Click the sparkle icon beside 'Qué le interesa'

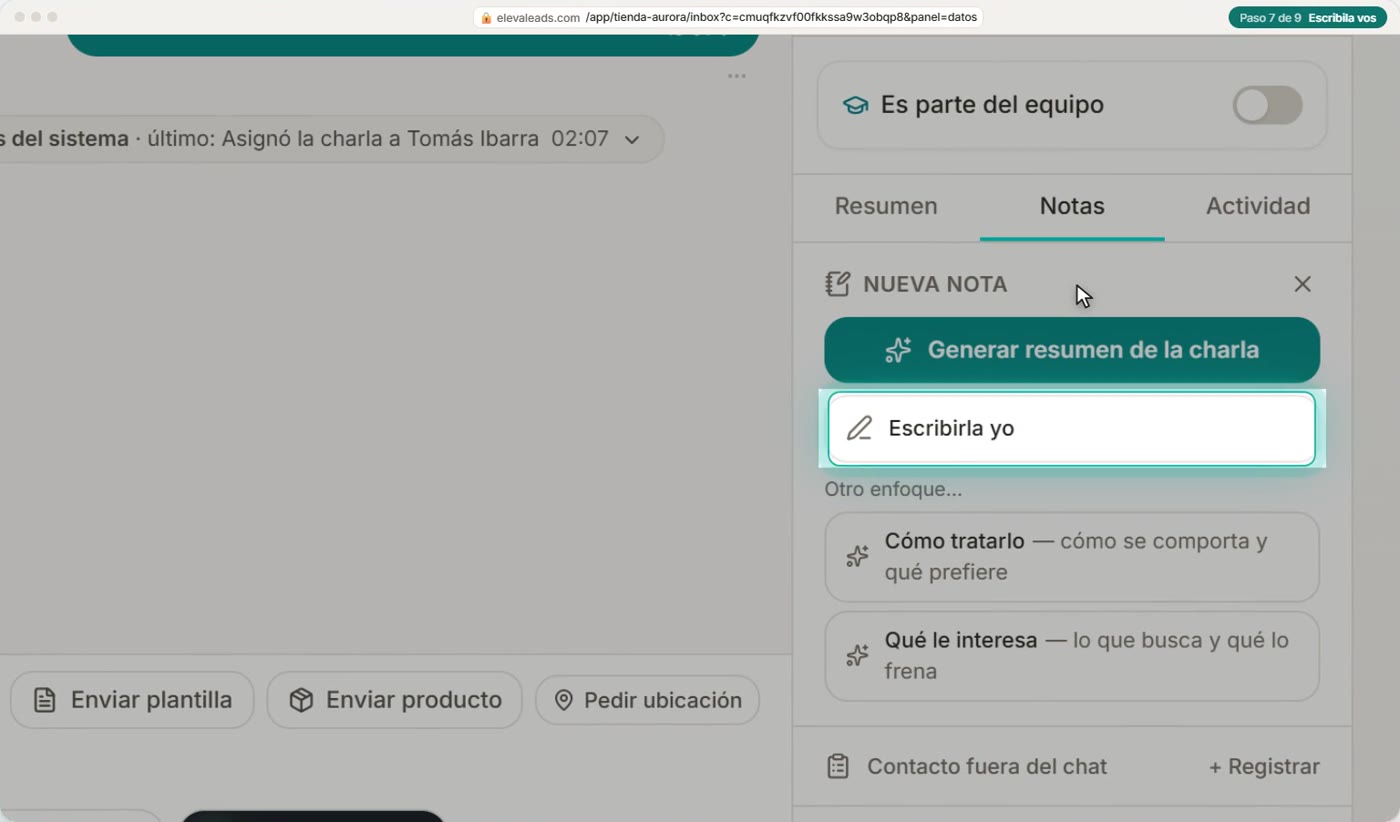click(x=857, y=656)
